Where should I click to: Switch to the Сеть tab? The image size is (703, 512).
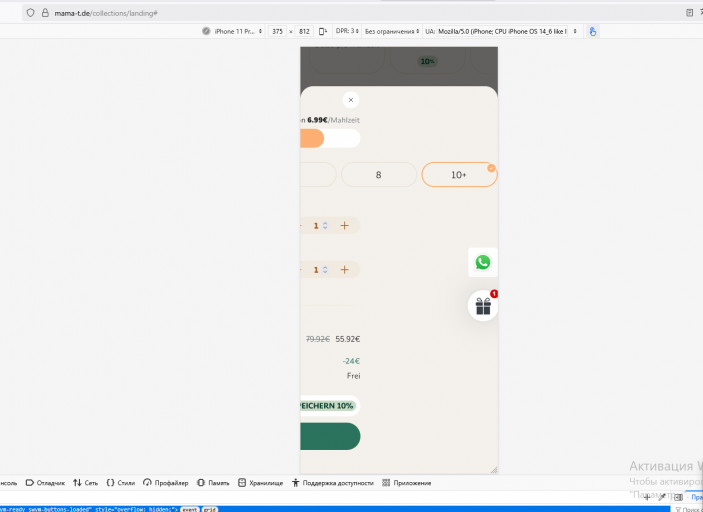click(85, 483)
